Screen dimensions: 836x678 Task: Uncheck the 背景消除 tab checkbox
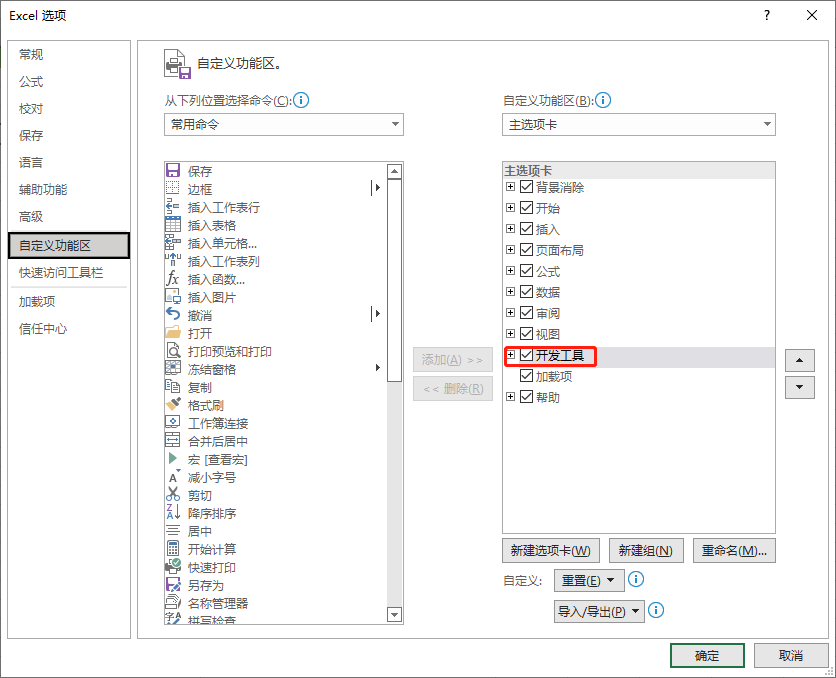[526, 187]
